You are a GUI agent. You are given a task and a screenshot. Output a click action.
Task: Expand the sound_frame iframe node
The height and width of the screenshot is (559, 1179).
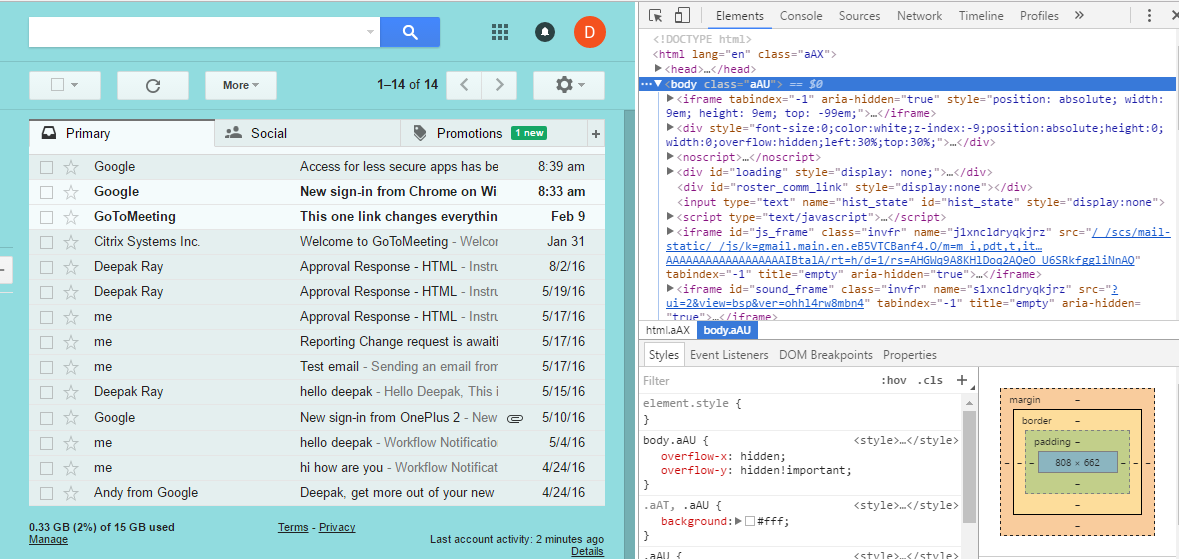(x=671, y=289)
